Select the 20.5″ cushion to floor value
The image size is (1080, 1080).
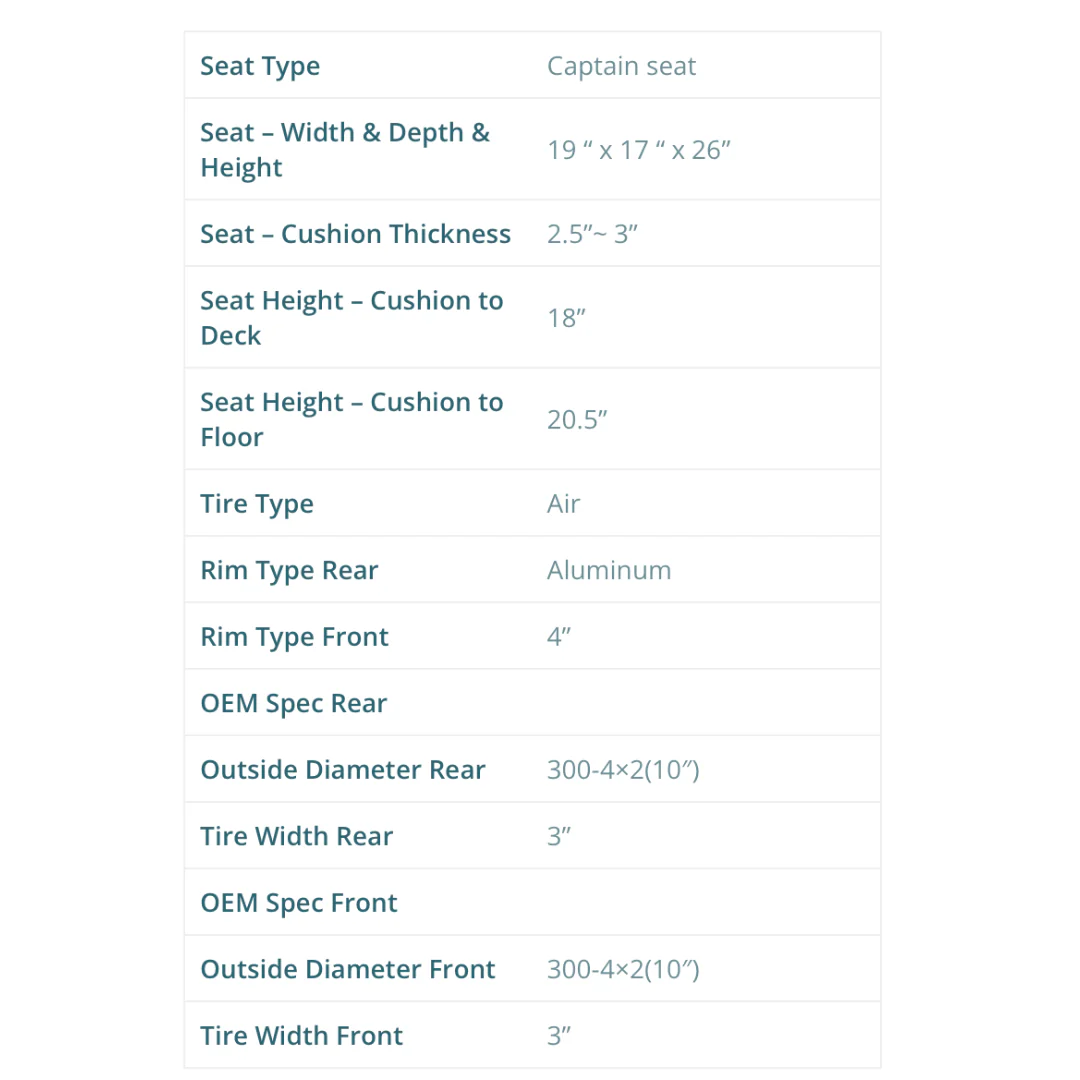click(x=577, y=420)
